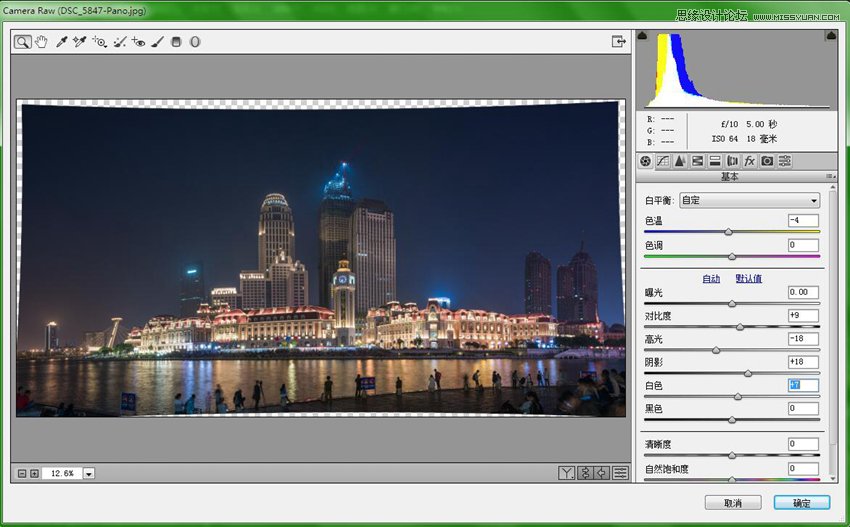Screen dimensions: 850x527
Task: Expand the 基本 panel flyout menu
Action: 831,177
